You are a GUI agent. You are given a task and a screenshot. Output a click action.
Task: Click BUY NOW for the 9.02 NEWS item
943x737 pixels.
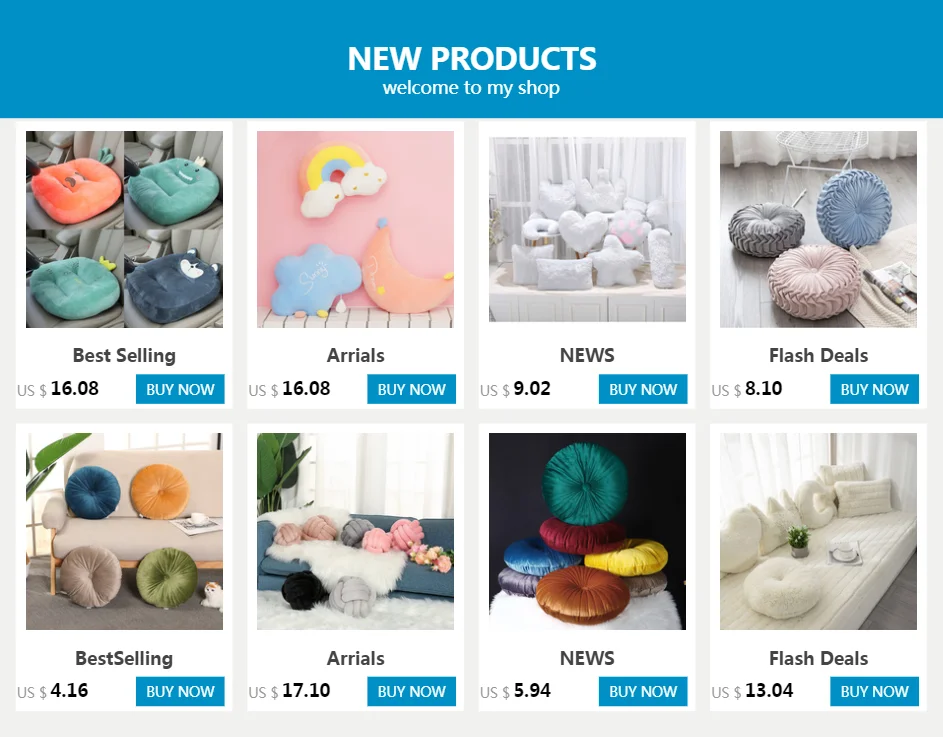pos(643,389)
